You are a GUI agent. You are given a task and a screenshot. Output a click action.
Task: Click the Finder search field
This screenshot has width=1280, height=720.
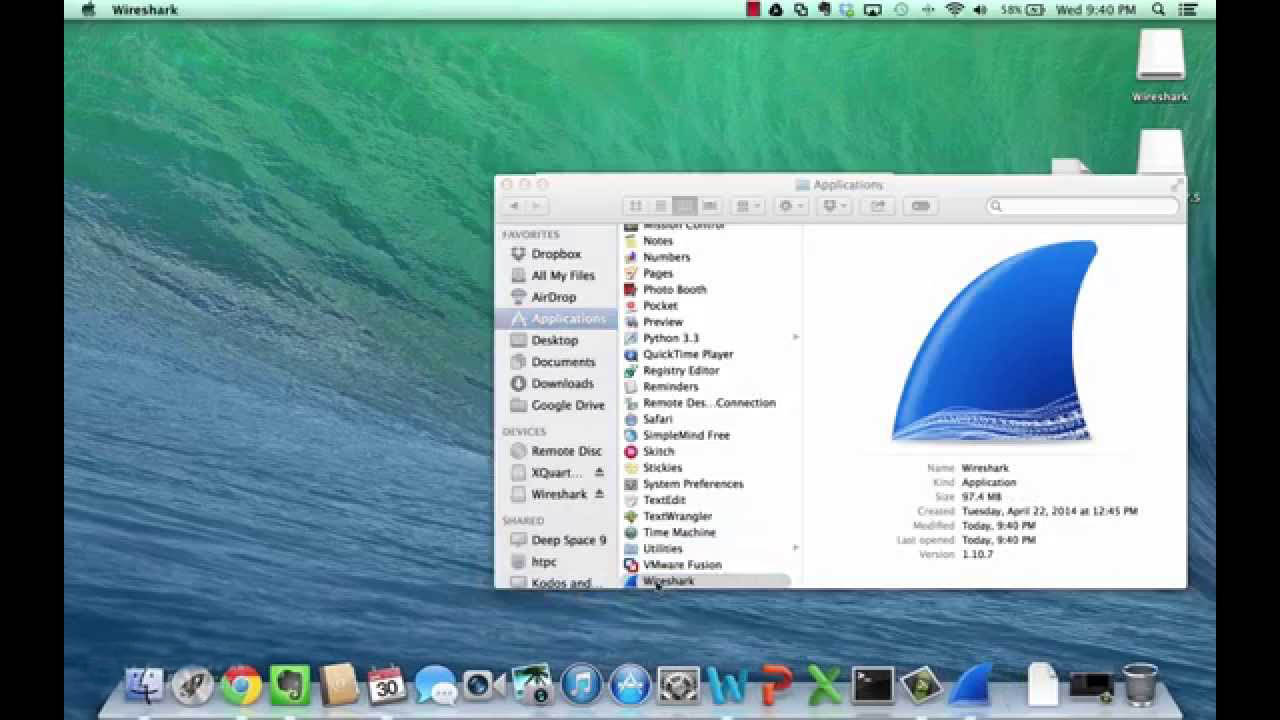[1083, 206]
